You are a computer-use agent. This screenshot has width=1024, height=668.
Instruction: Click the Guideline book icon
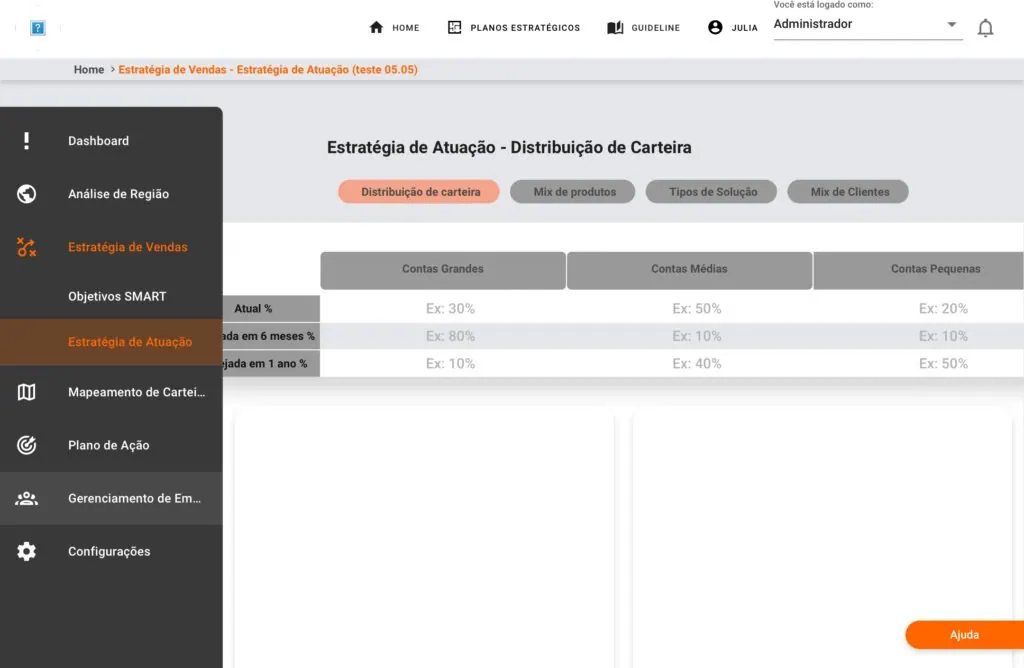click(615, 27)
